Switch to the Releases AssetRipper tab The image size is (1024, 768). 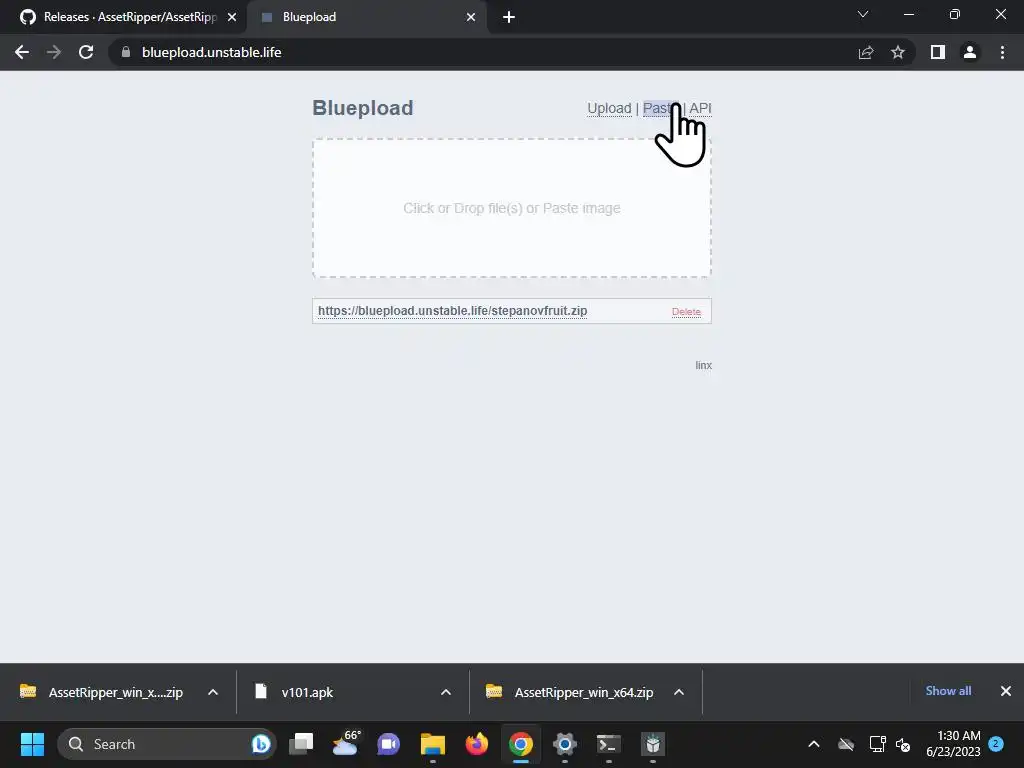123,17
